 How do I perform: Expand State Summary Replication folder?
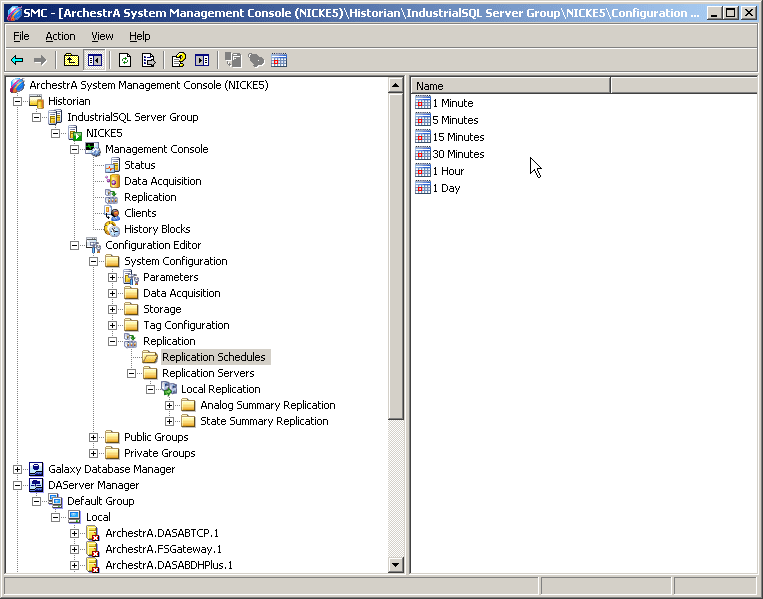[169, 421]
